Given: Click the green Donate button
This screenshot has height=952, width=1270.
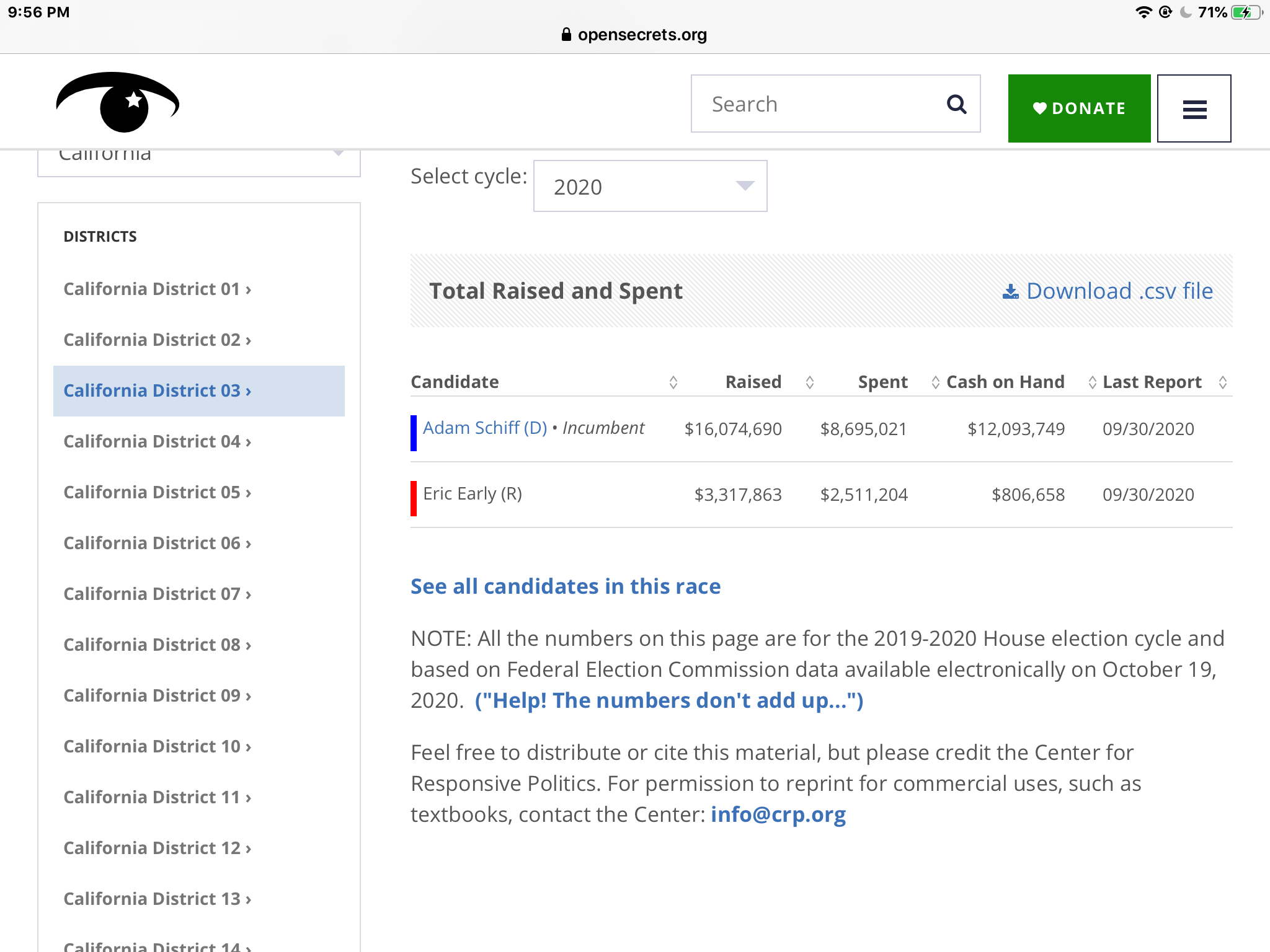Looking at the screenshot, I should click(1079, 108).
